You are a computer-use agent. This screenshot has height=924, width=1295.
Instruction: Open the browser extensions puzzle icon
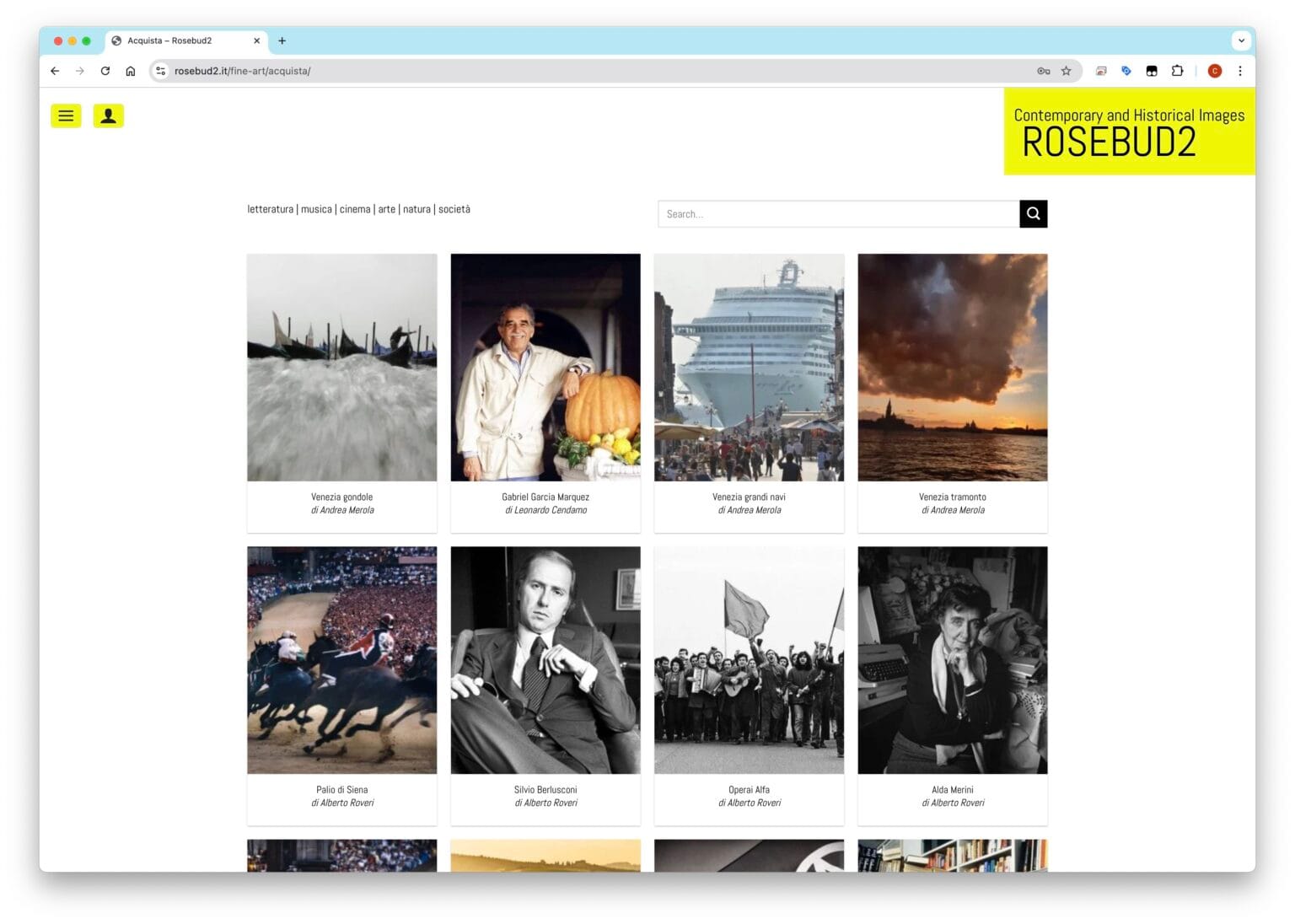1177,72
